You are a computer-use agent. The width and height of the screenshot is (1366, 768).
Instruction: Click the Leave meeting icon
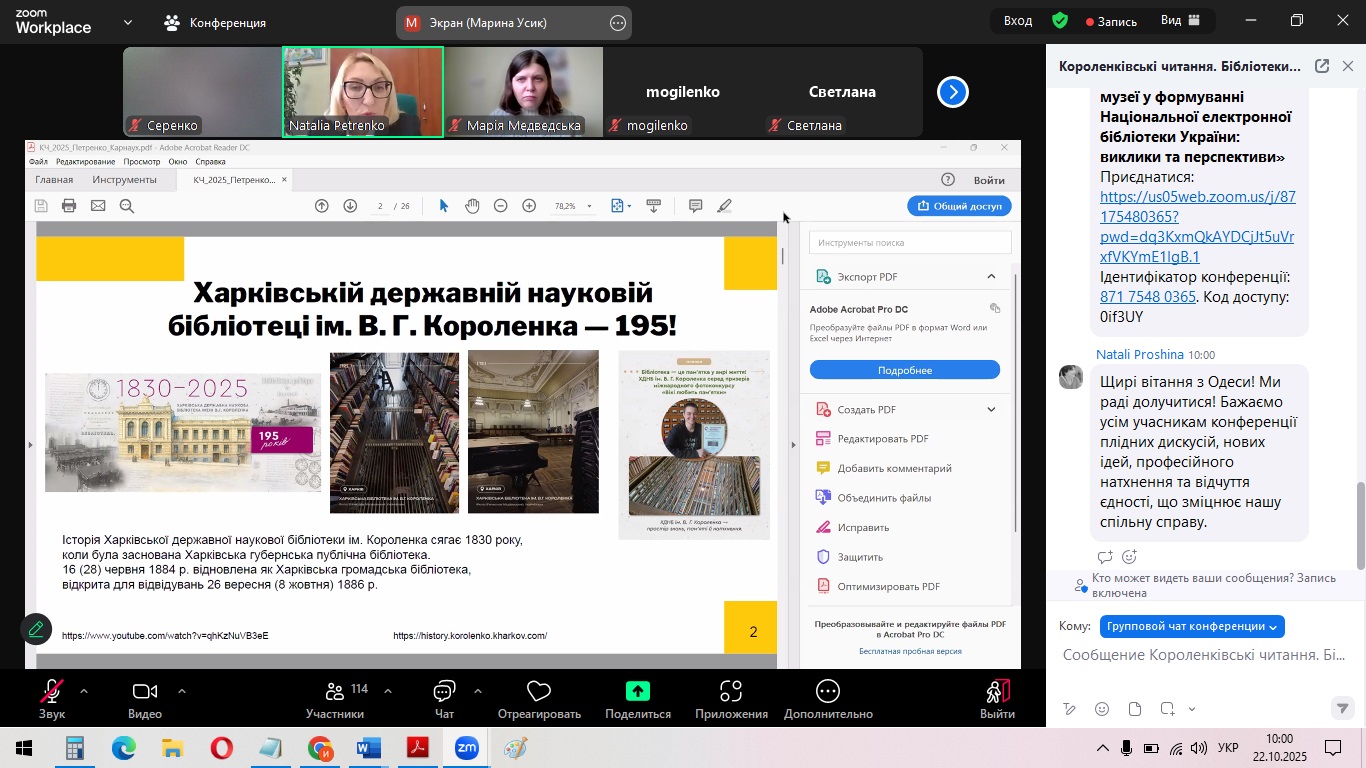(x=997, y=691)
